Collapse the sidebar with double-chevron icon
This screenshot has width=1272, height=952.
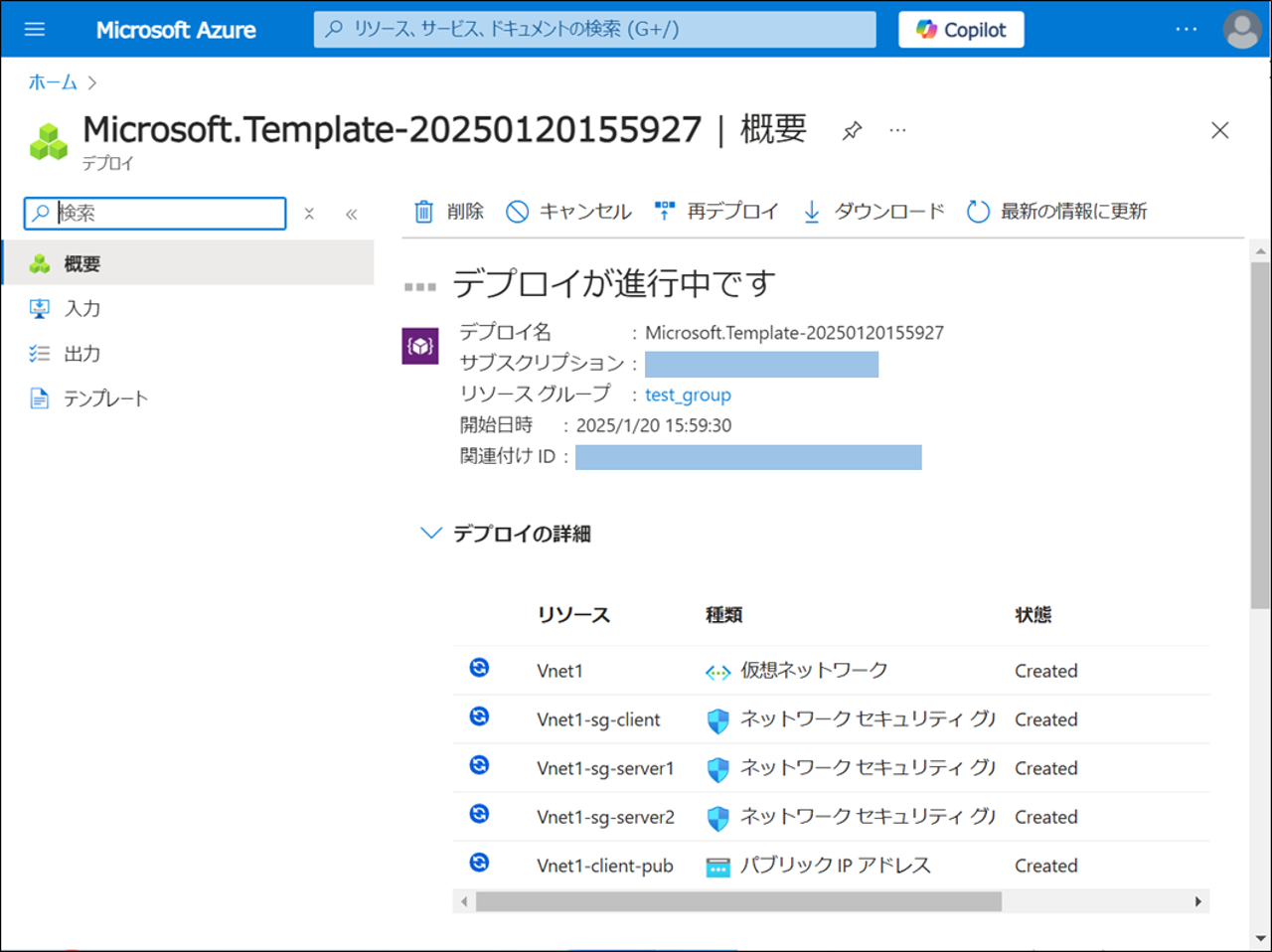pos(351,214)
